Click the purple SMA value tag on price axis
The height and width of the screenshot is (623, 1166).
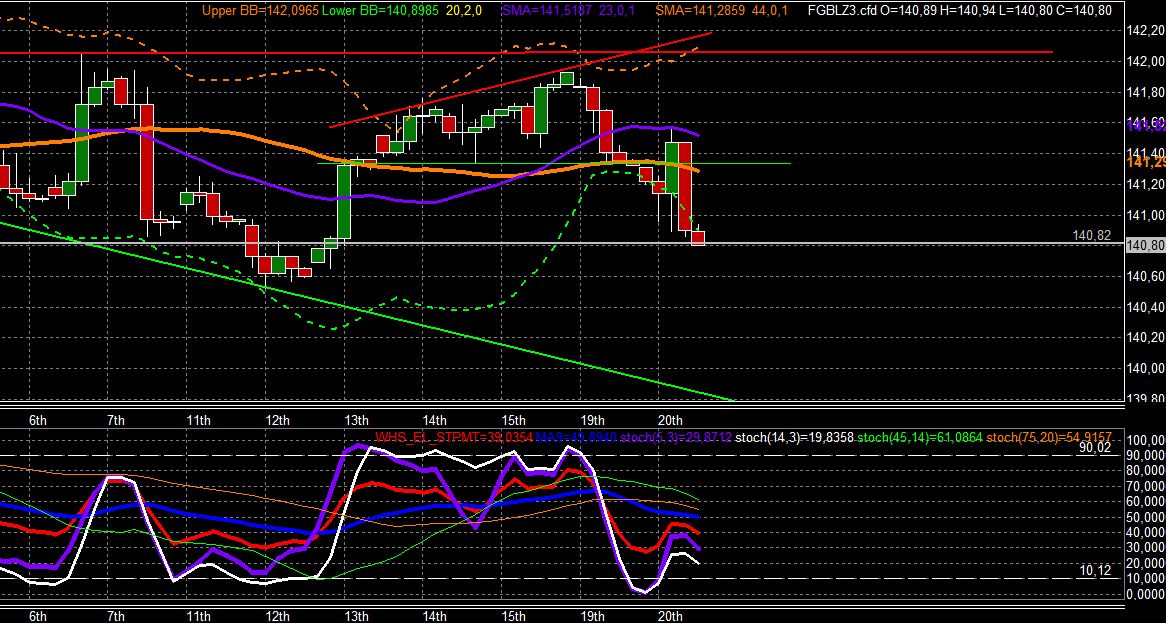click(x=1146, y=126)
